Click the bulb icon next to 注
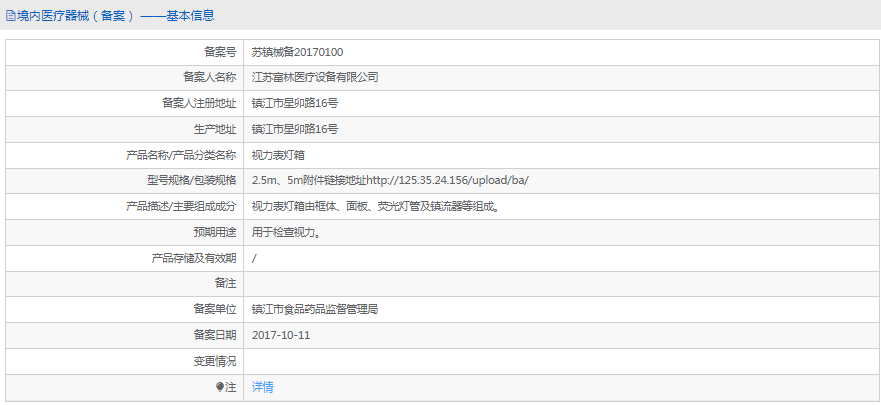 221,387
